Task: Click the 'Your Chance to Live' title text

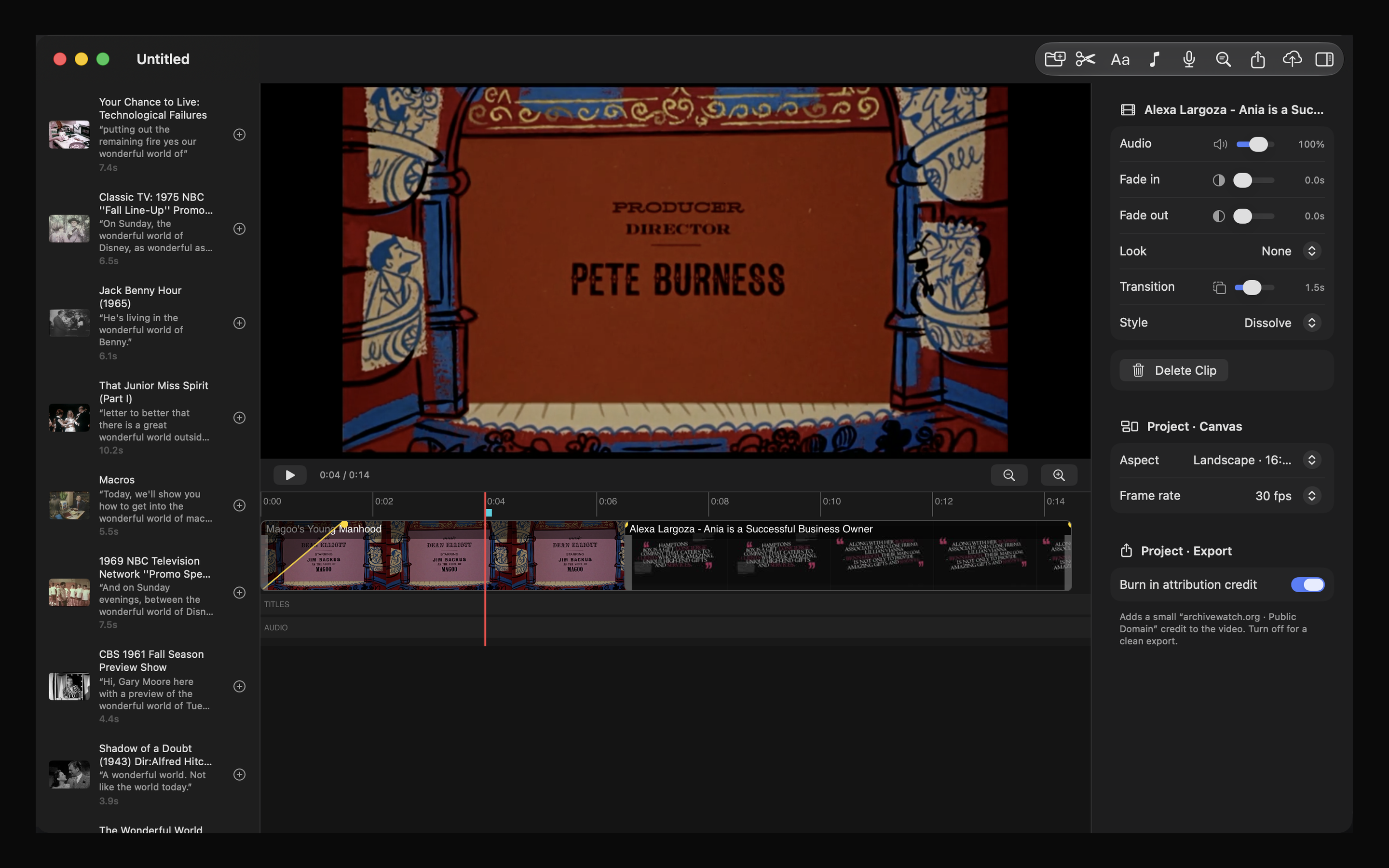Action: 153,108
